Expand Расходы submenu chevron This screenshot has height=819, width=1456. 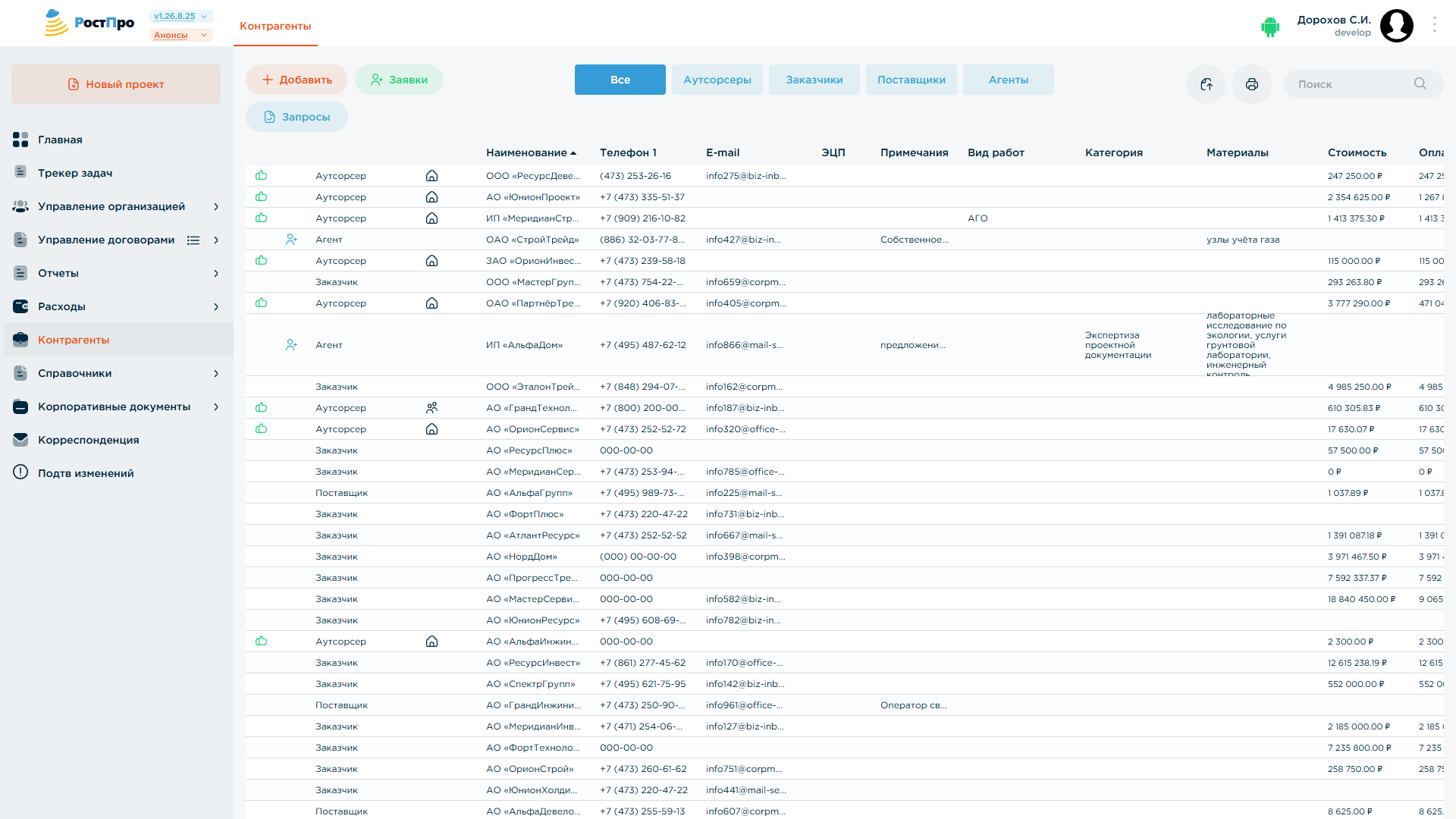(216, 306)
